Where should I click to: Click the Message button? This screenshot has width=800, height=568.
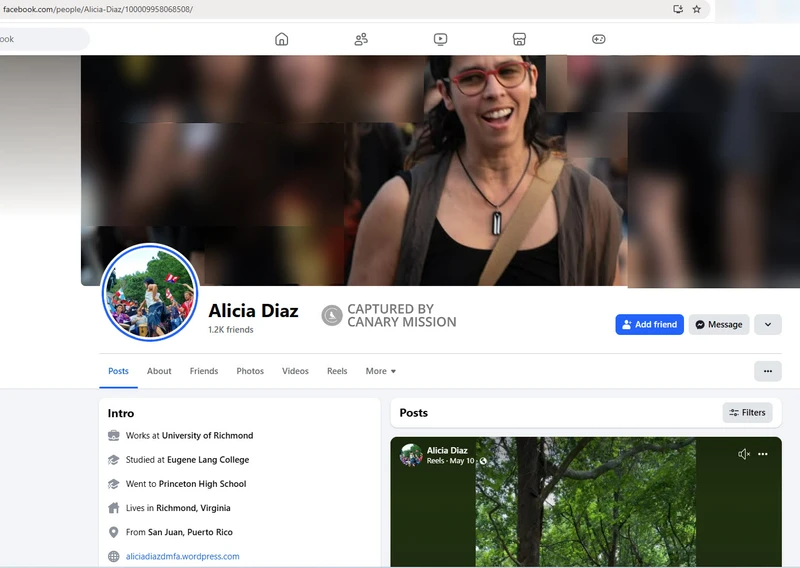[x=719, y=325]
